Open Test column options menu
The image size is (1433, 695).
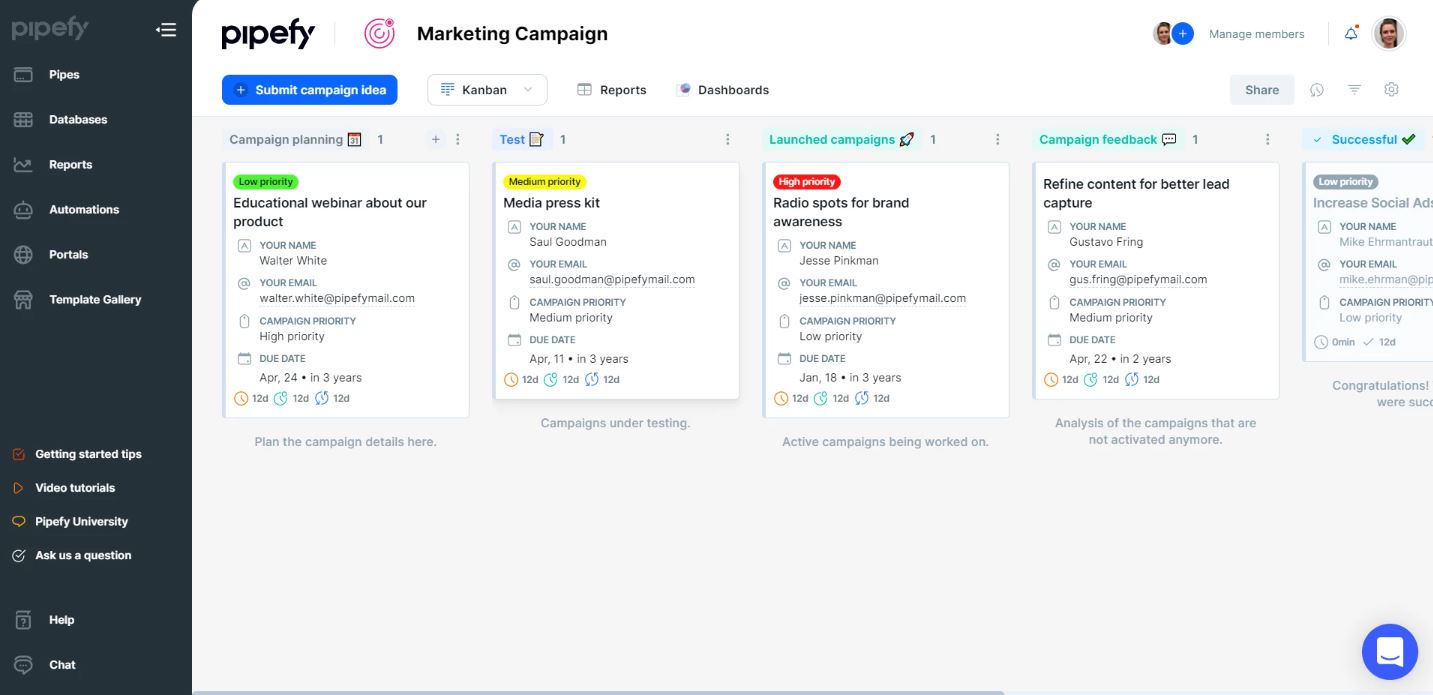[728, 140]
